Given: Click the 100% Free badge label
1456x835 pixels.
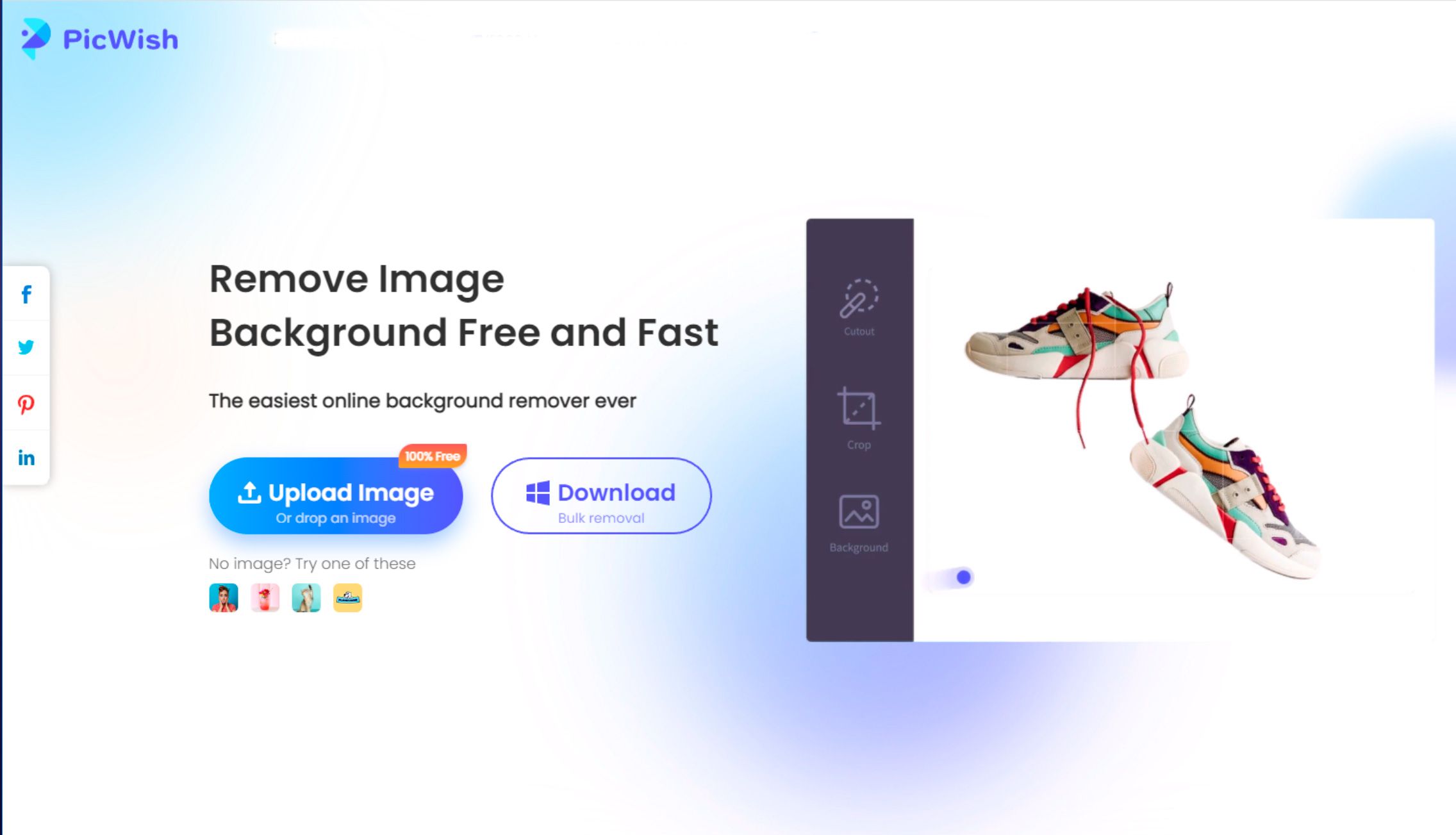Looking at the screenshot, I should (x=432, y=455).
